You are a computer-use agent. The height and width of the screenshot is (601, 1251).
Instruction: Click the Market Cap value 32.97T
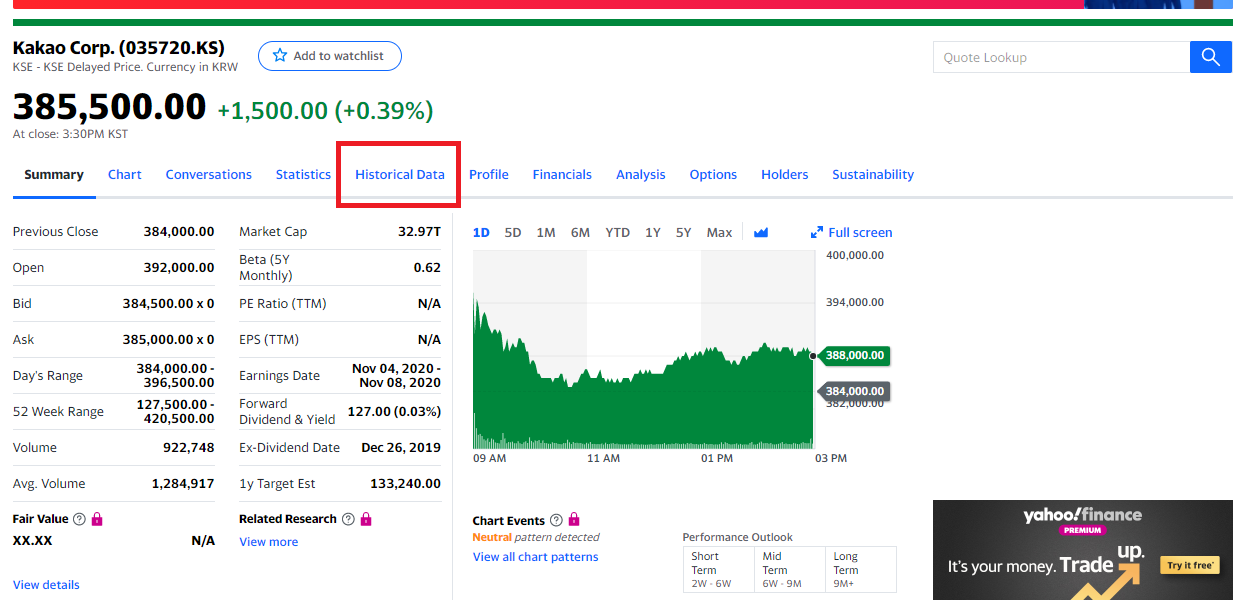point(419,231)
